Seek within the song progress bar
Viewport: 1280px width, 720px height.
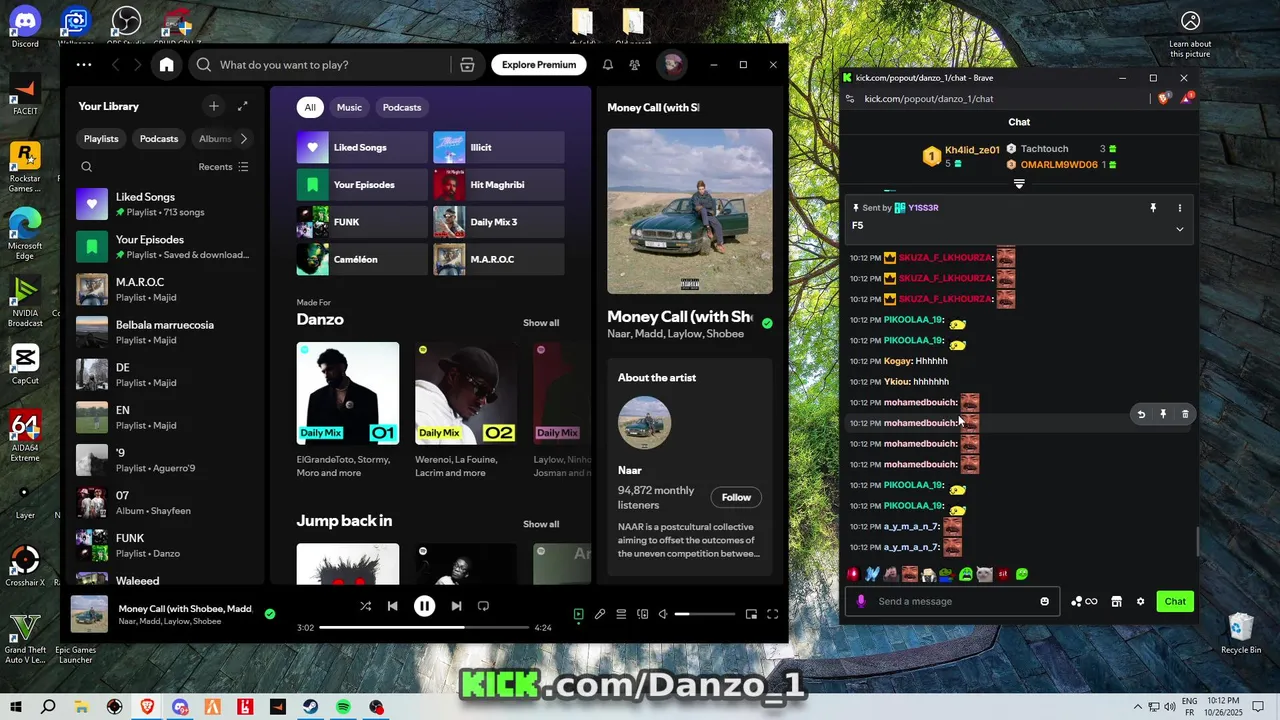[424, 628]
